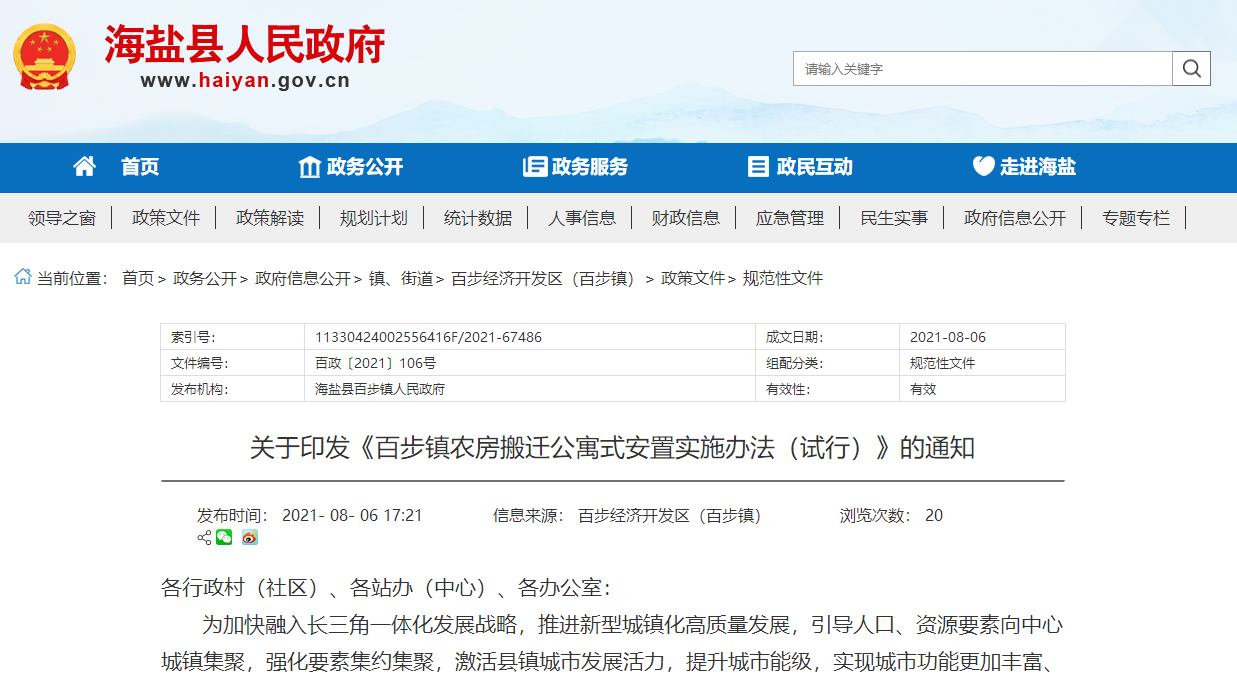This screenshot has width=1237, height=676.
Task: Open 统计数据 from the secondary navigation
Action: tap(477, 217)
